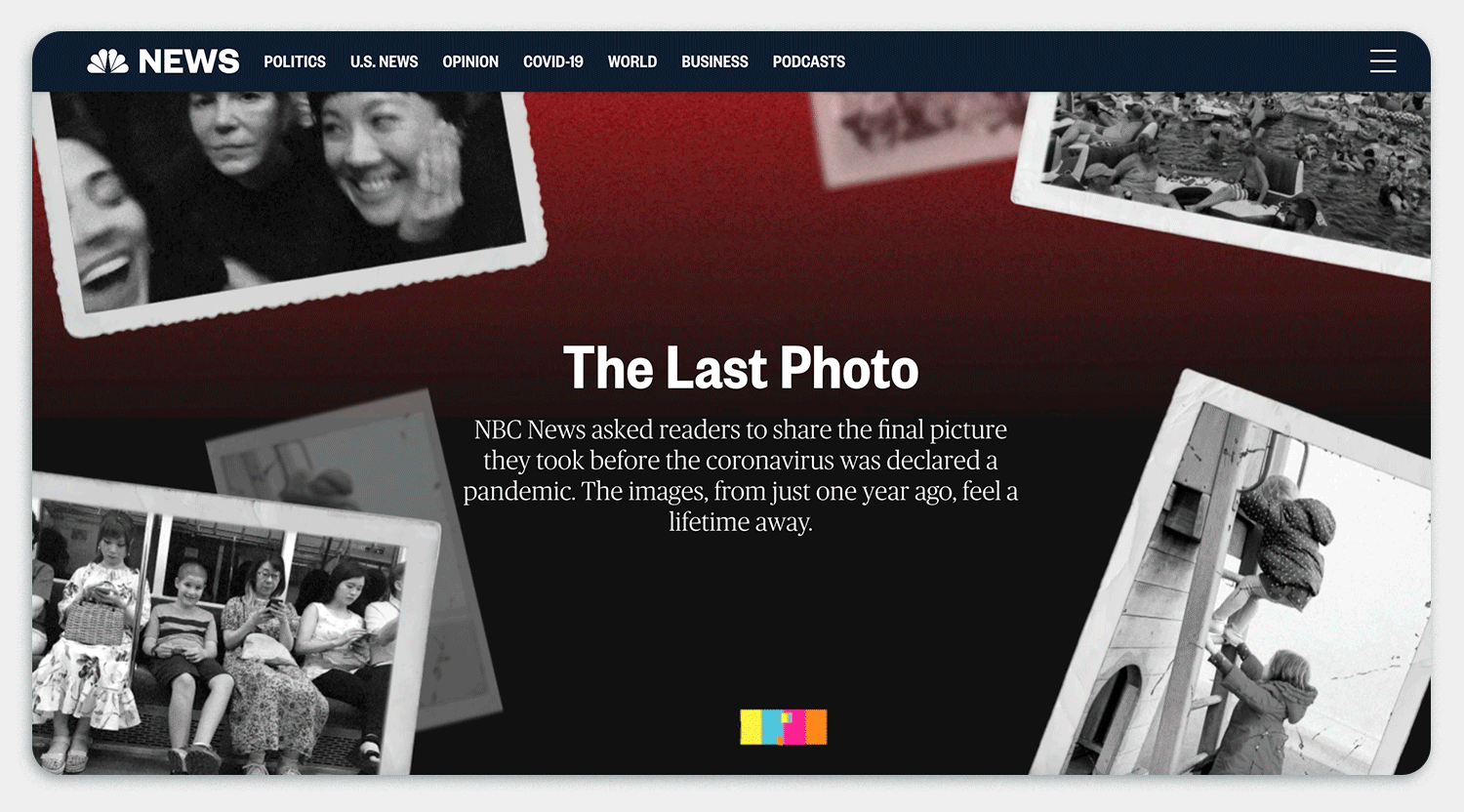This screenshot has width=1464, height=812.
Task: Click the colorful block icon at the bottom
Action: (784, 727)
